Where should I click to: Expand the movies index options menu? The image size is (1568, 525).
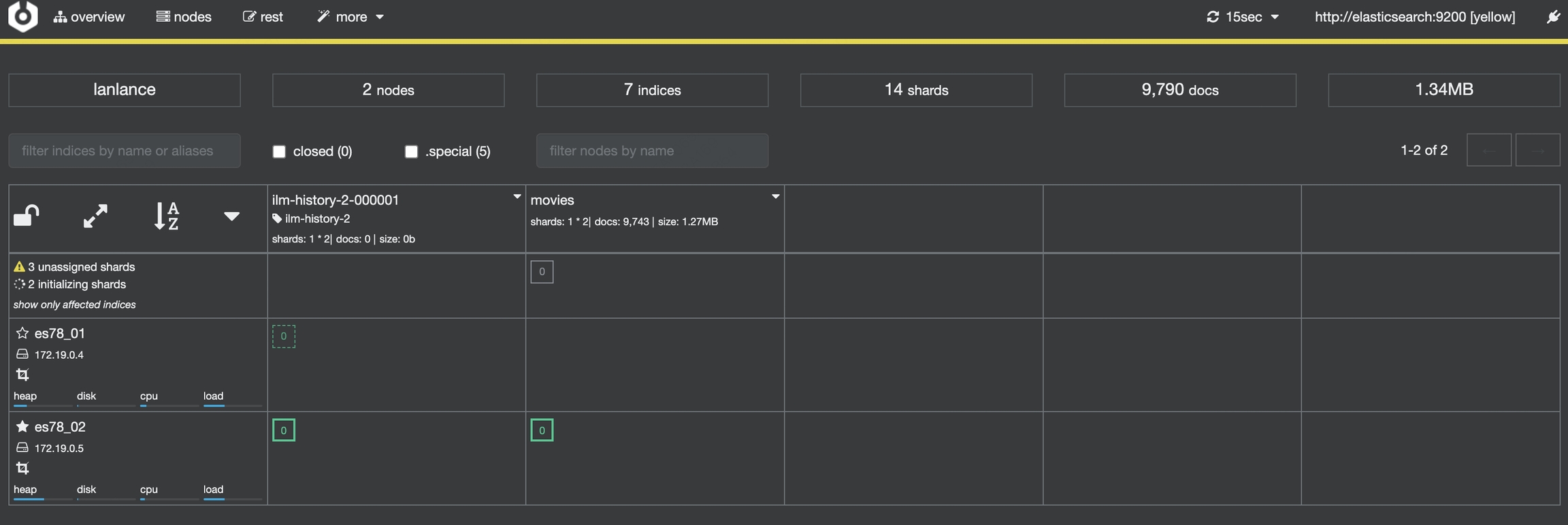[775, 197]
